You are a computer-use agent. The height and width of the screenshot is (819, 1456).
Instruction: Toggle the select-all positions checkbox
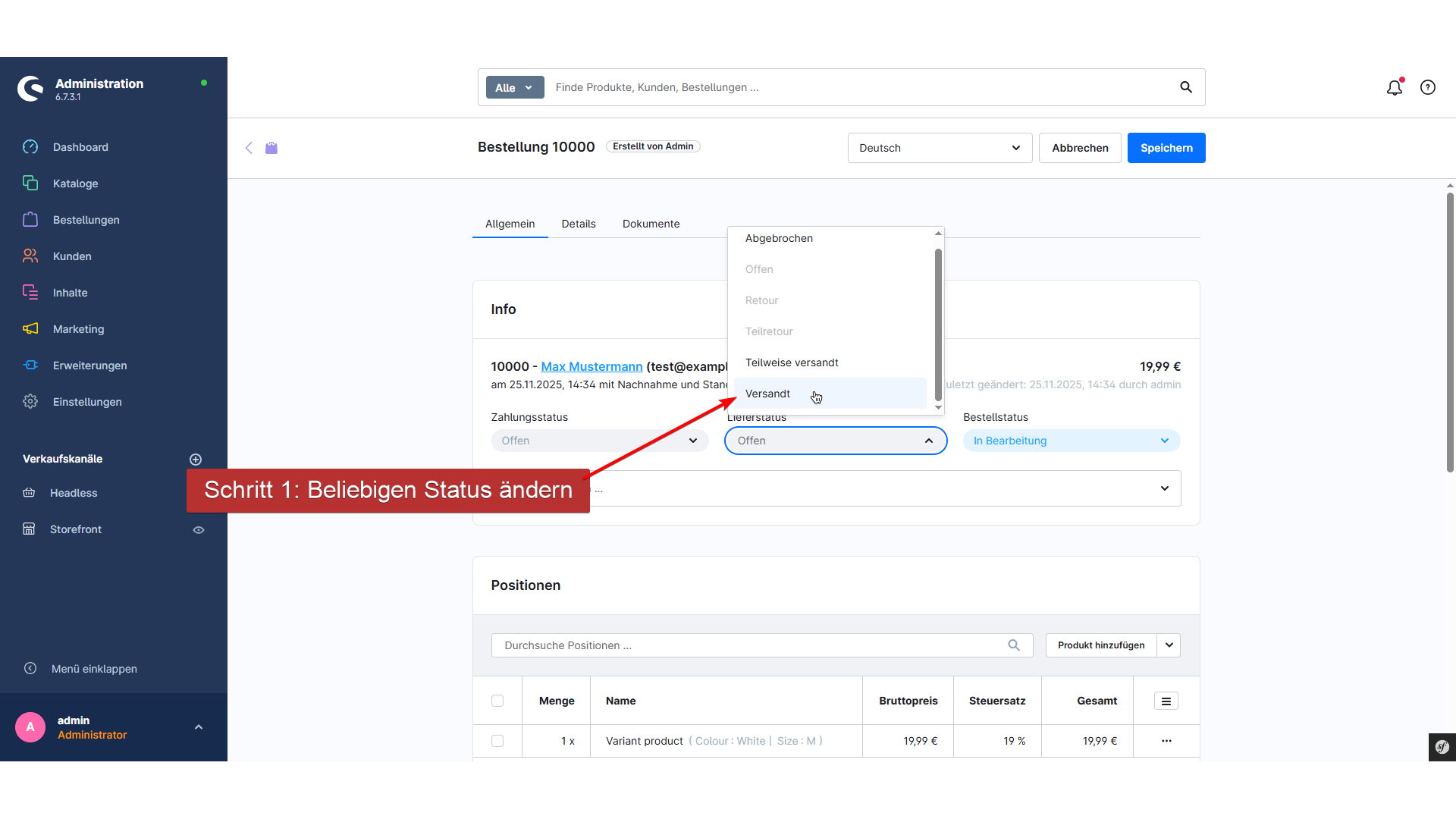(497, 701)
